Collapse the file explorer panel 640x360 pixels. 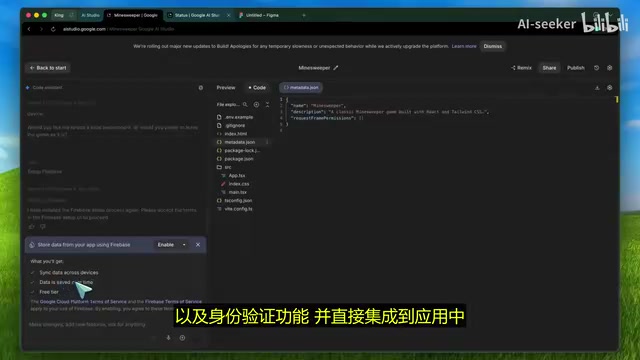tap(267, 104)
